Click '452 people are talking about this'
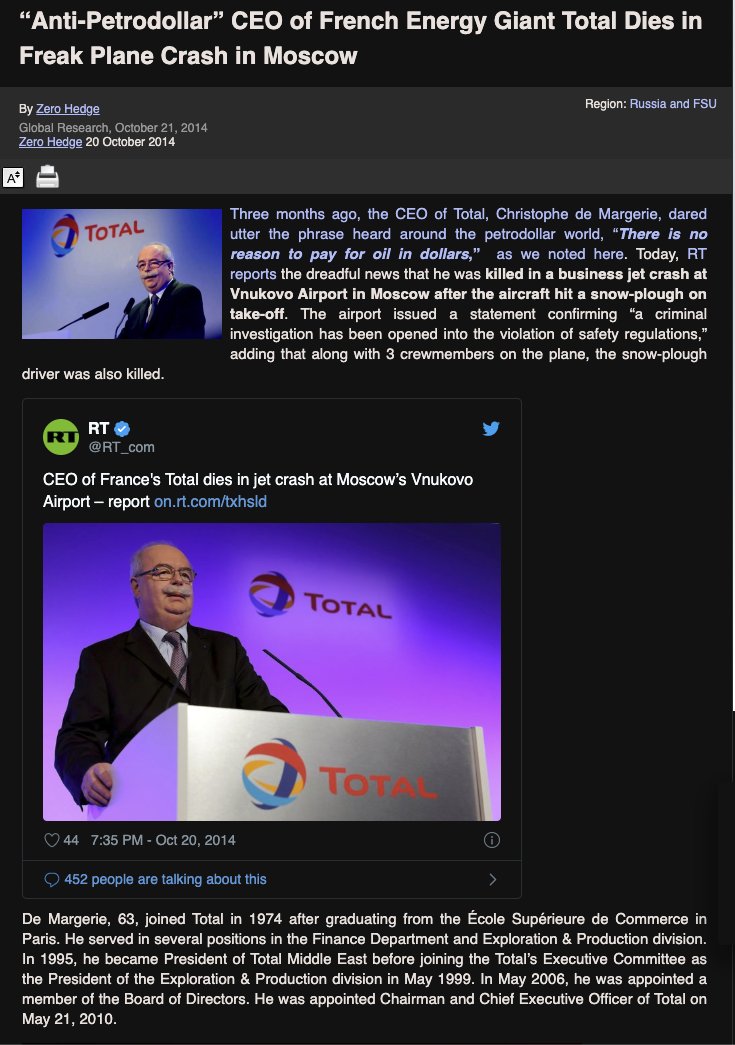 coord(165,879)
